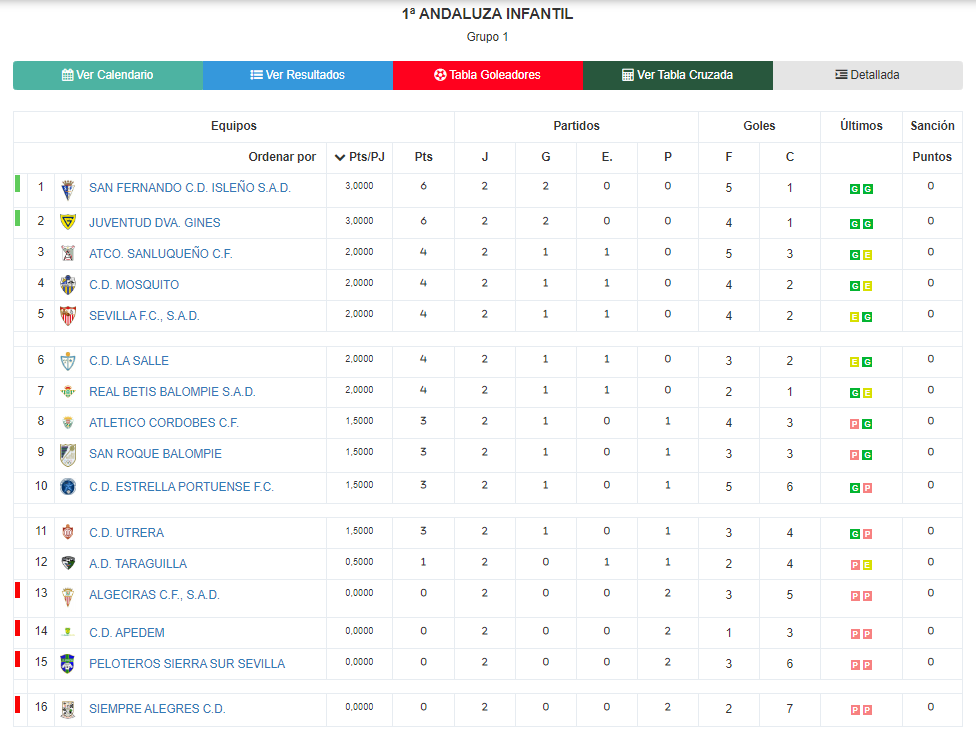The width and height of the screenshot is (976, 738).
Task: Switch to Ver Resultados tab
Action: (298, 75)
